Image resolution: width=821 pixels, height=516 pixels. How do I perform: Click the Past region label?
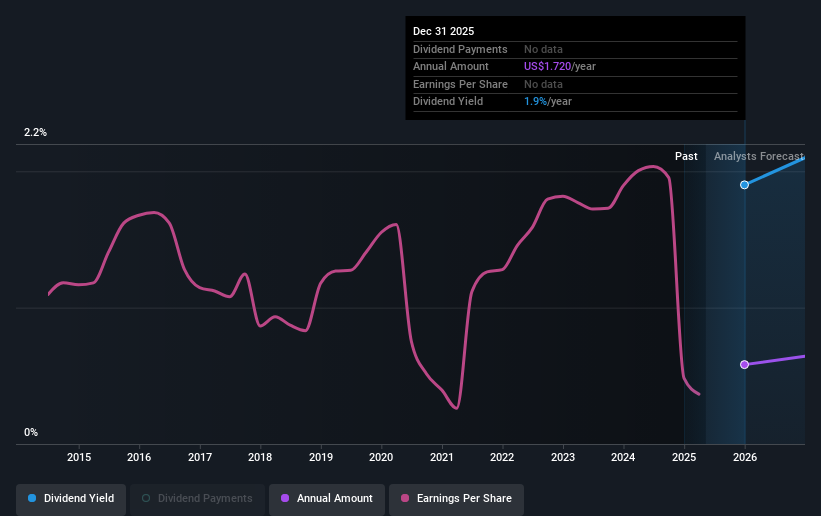[686, 156]
